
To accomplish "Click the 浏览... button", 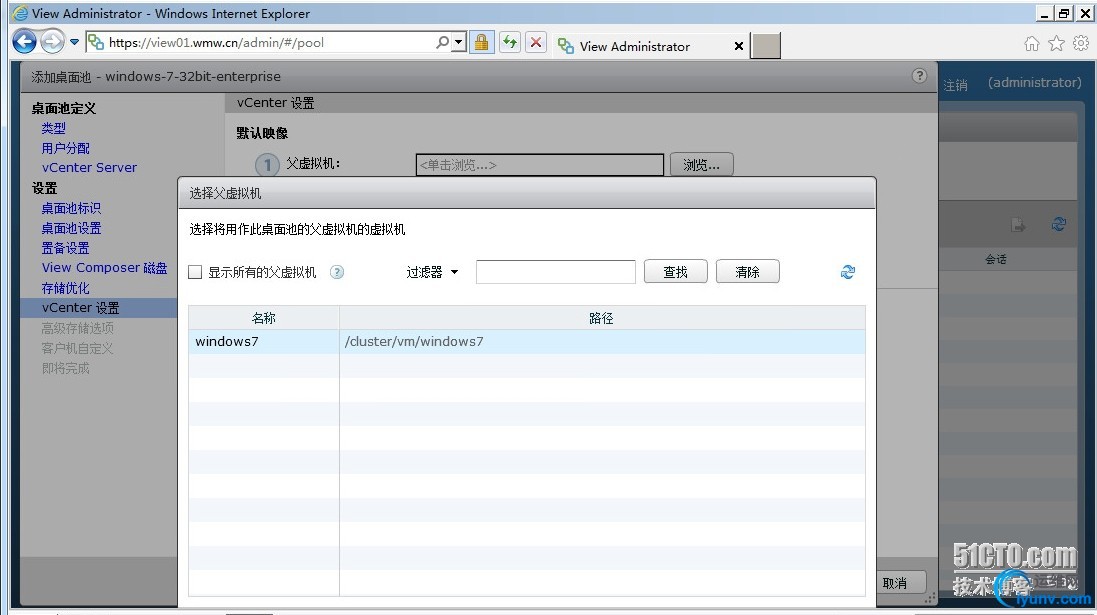I will pyautogui.click(x=701, y=164).
